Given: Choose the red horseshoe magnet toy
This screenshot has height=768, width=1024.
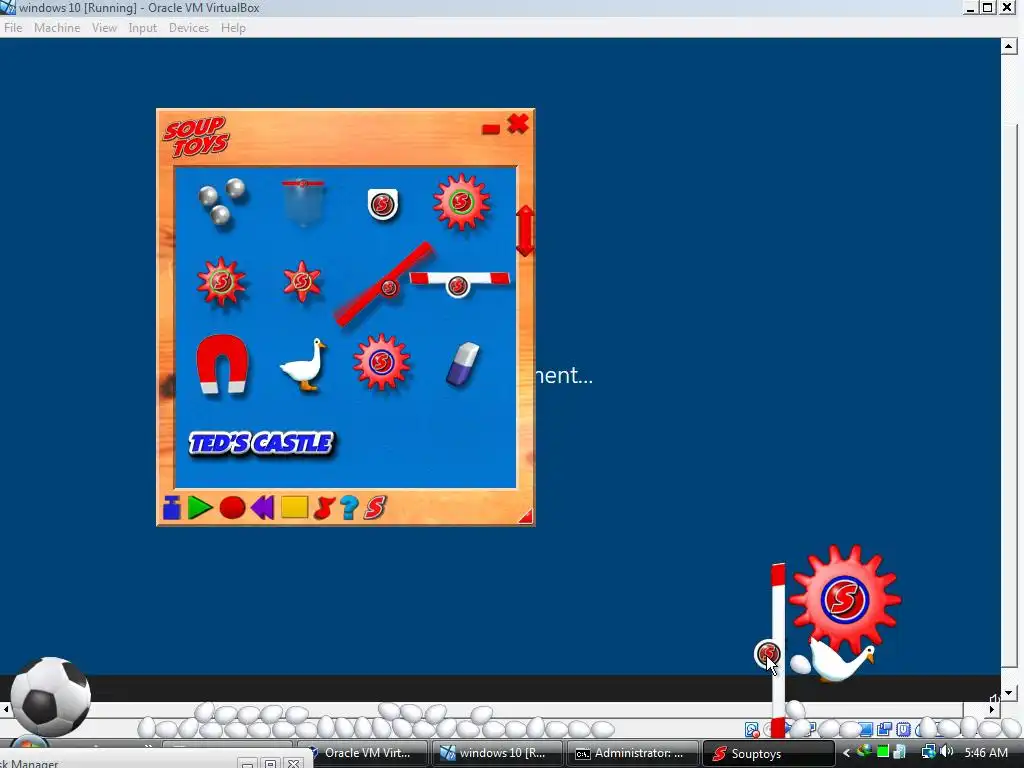Looking at the screenshot, I should pos(222,364).
